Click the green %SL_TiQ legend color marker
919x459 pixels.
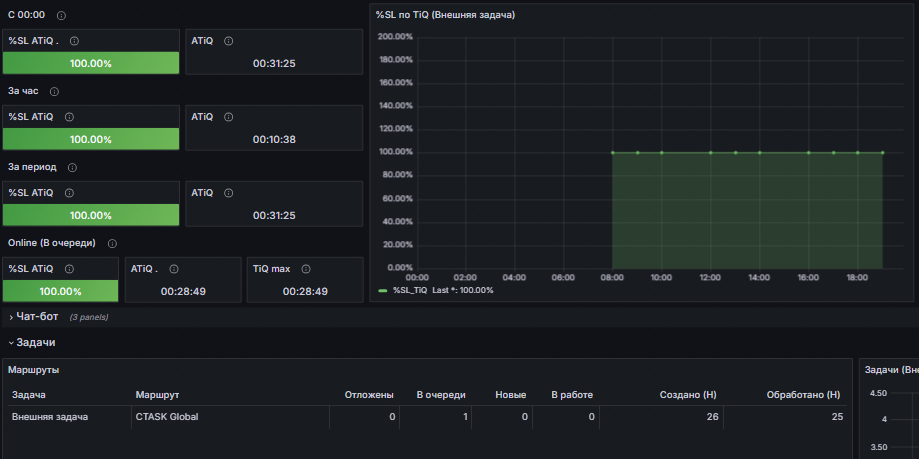[x=383, y=290]
